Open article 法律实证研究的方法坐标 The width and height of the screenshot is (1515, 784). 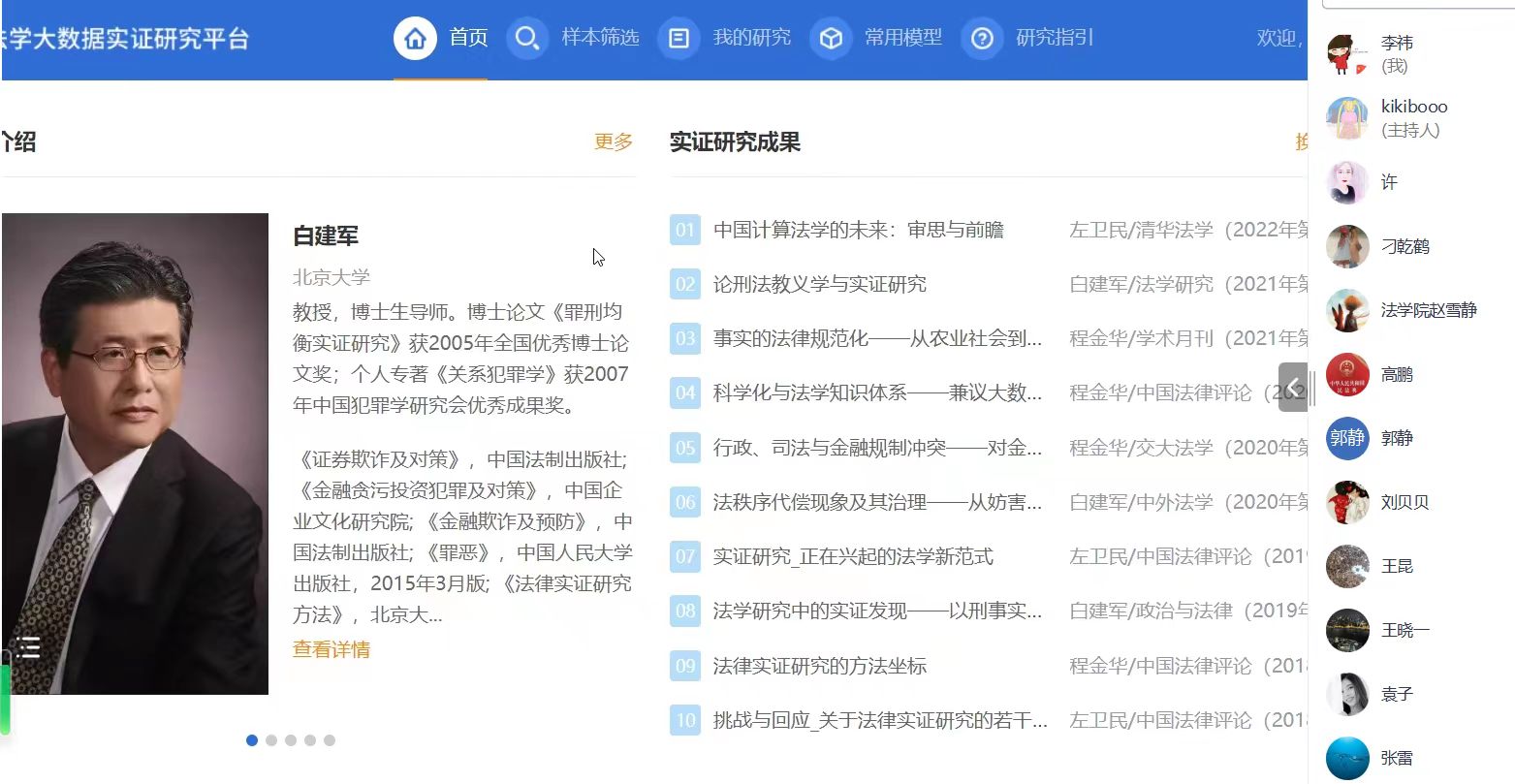coord(819,666)
